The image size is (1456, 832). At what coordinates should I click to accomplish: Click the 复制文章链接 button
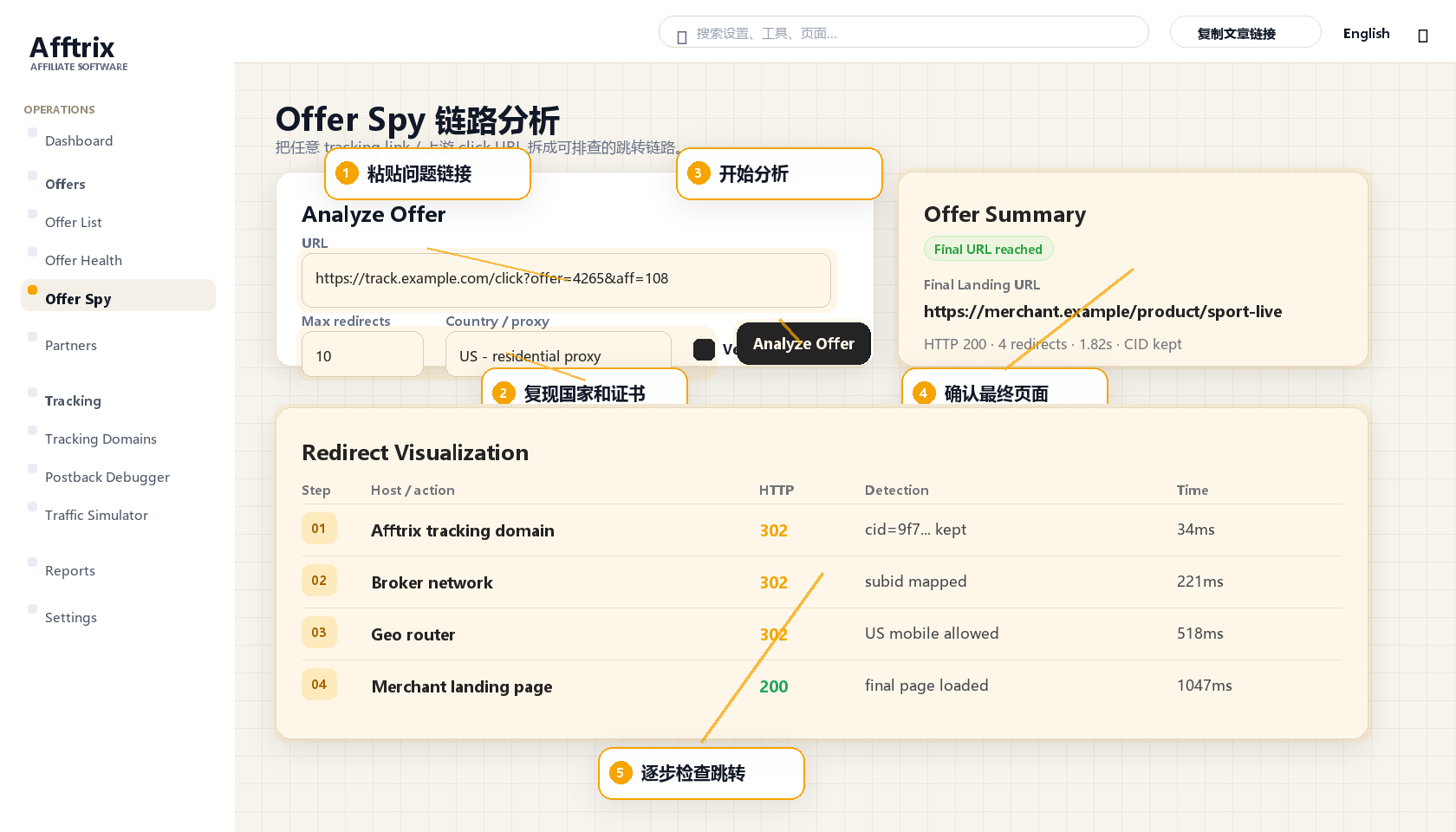tap(1245, 33)
